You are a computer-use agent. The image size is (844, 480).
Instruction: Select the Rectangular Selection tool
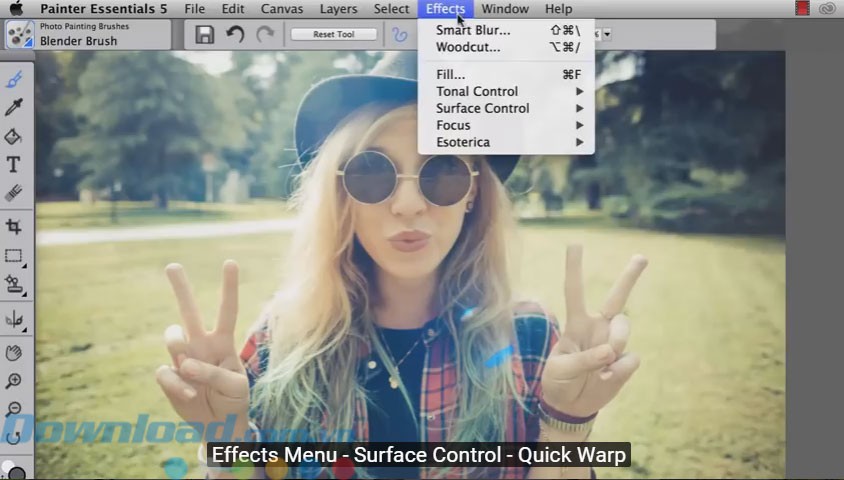pyautogui.click(x=14, y=256)
